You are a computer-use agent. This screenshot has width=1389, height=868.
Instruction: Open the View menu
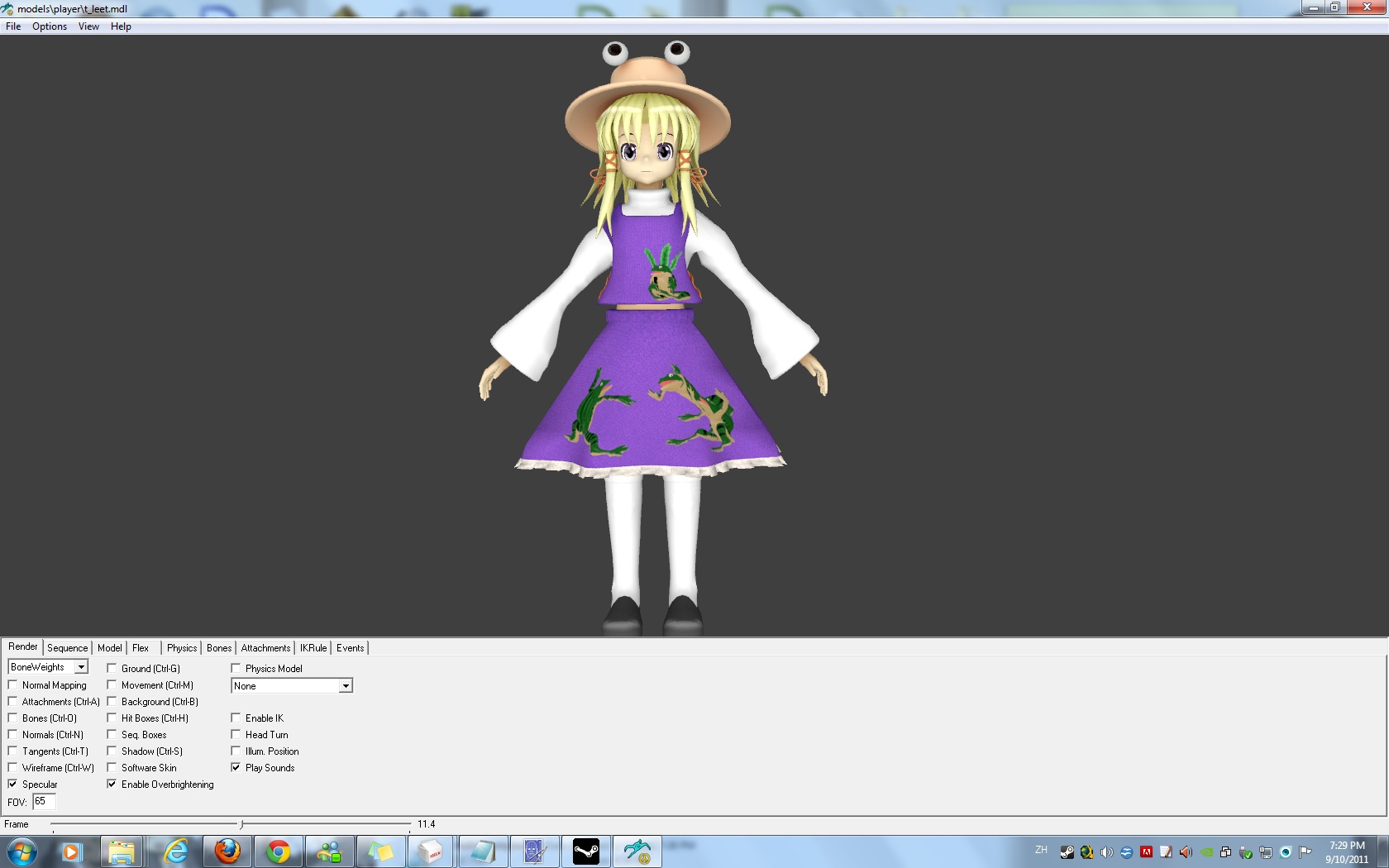coord(88,26)
